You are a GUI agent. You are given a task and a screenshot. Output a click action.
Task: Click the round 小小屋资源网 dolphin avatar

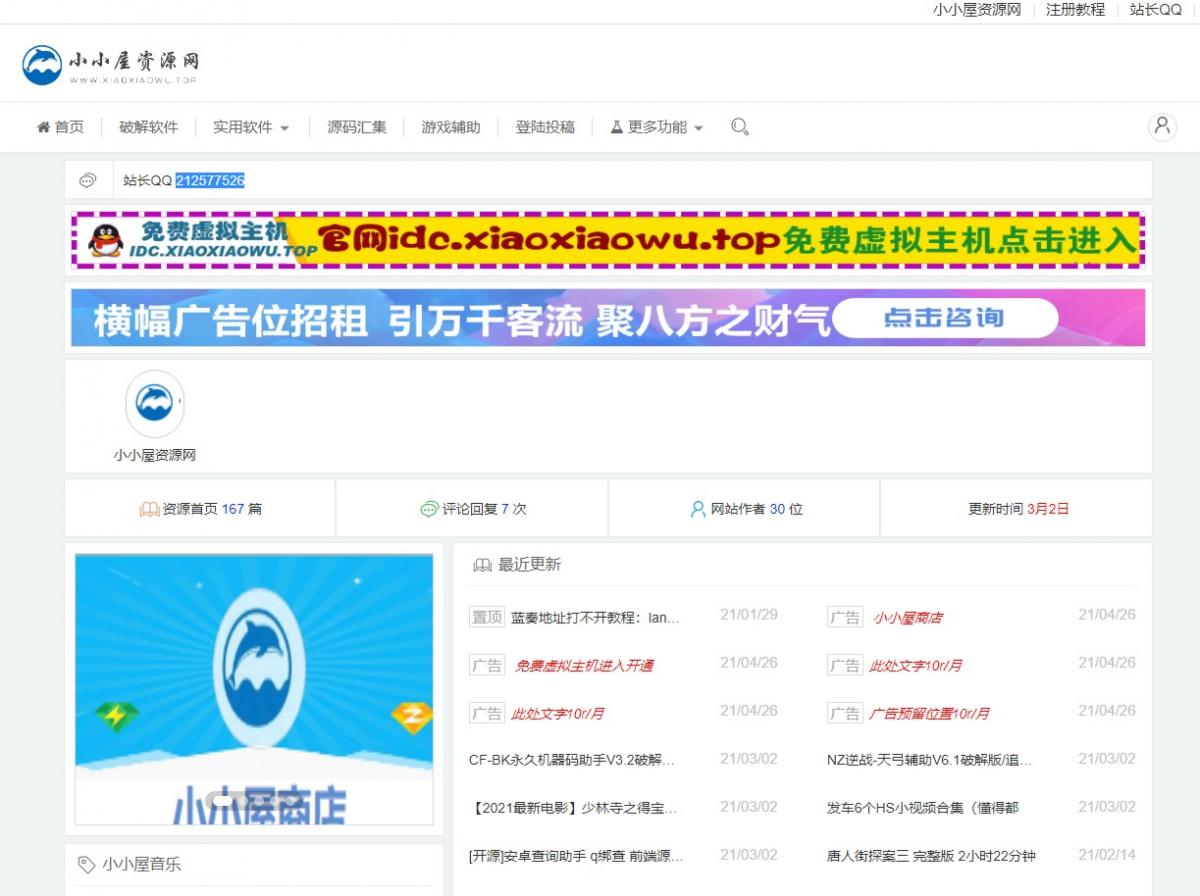155,404
